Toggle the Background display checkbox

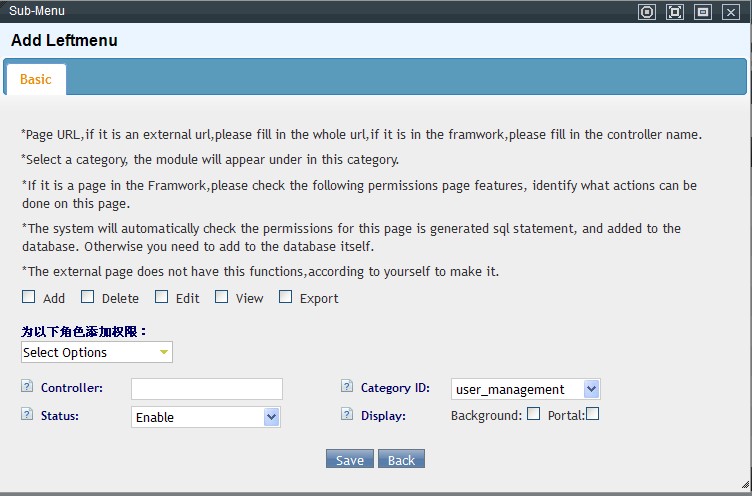(x=534, y=414)
